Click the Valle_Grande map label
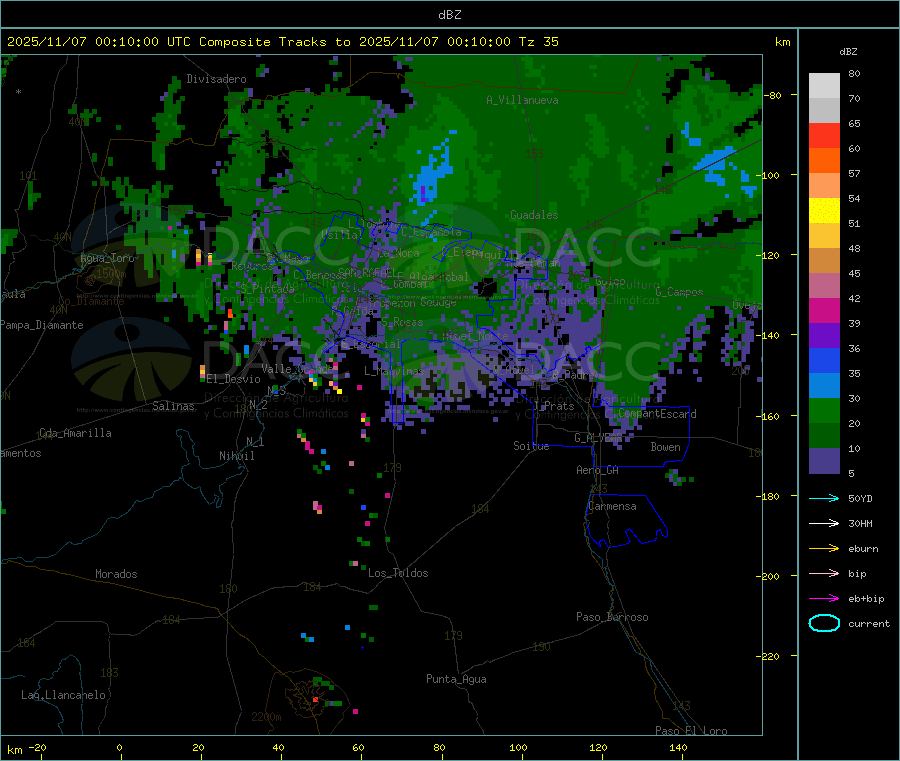The width and height of the screenshot is (900, 761). (298, 369)
